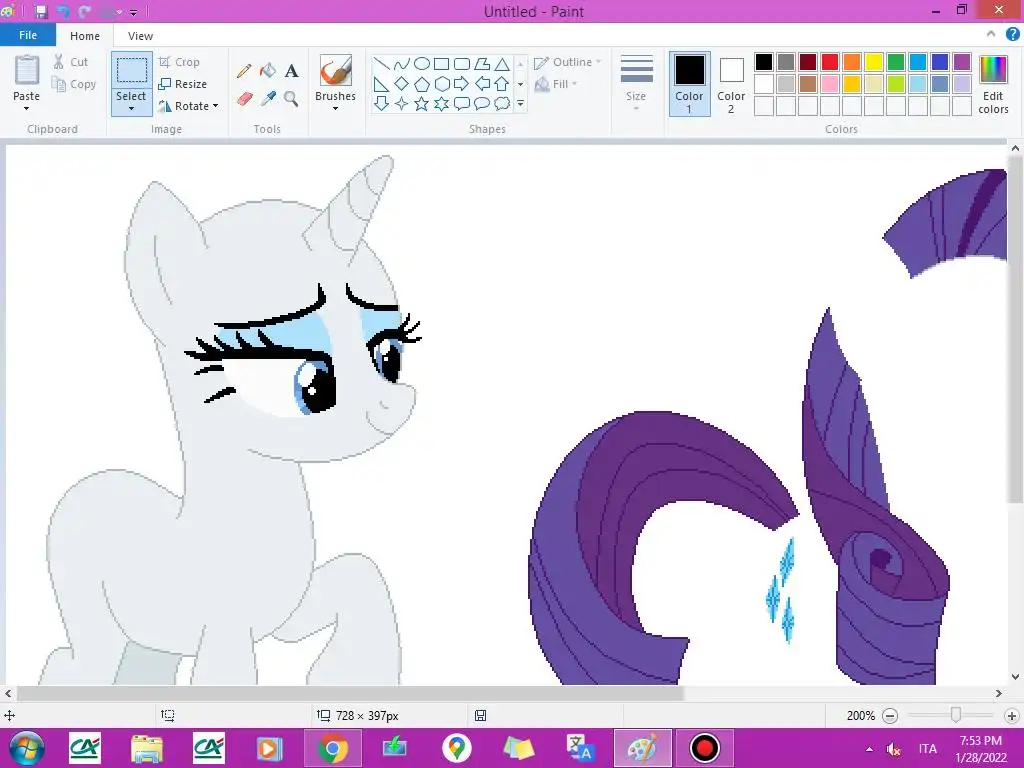Viewport: 1024px width, 768px height.
Task: Select the Right arrow shape
Action: 462,84
